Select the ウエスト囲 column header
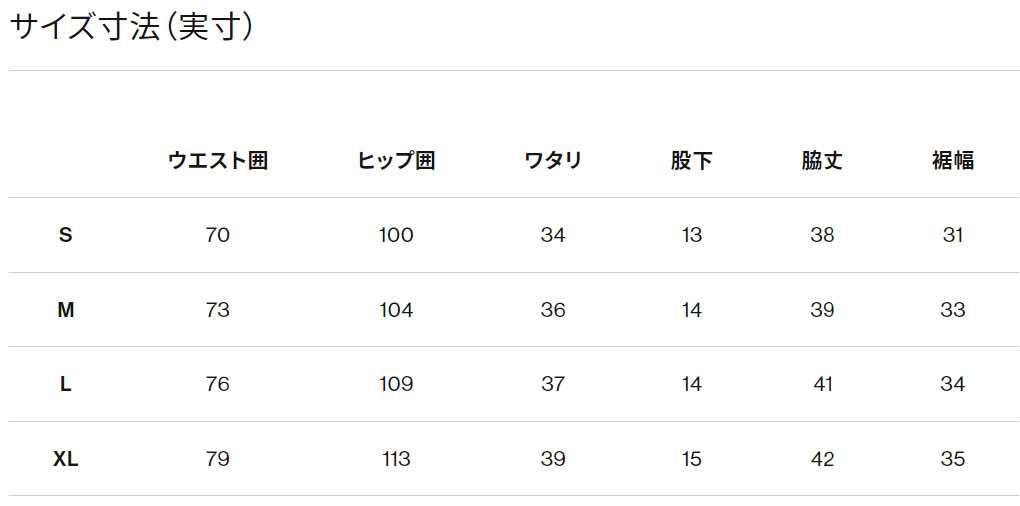The width and height of the screenshot is (1020, 506). click(x=217, y=161)
